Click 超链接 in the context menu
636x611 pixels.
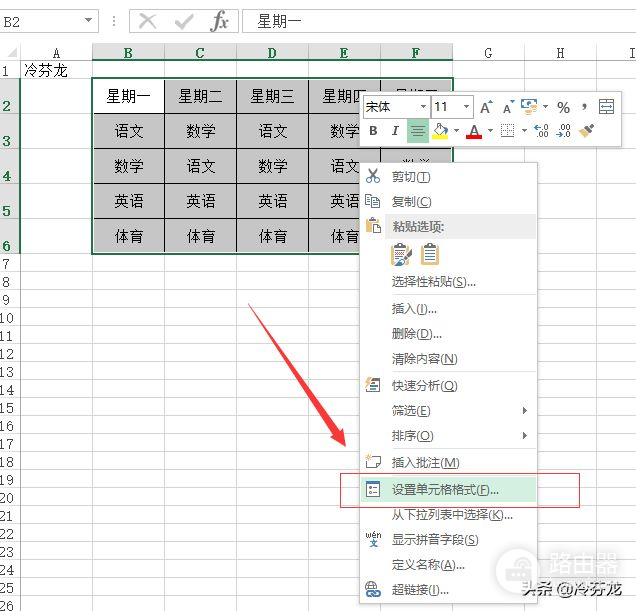pyautogui.click(x=414, y=590)
